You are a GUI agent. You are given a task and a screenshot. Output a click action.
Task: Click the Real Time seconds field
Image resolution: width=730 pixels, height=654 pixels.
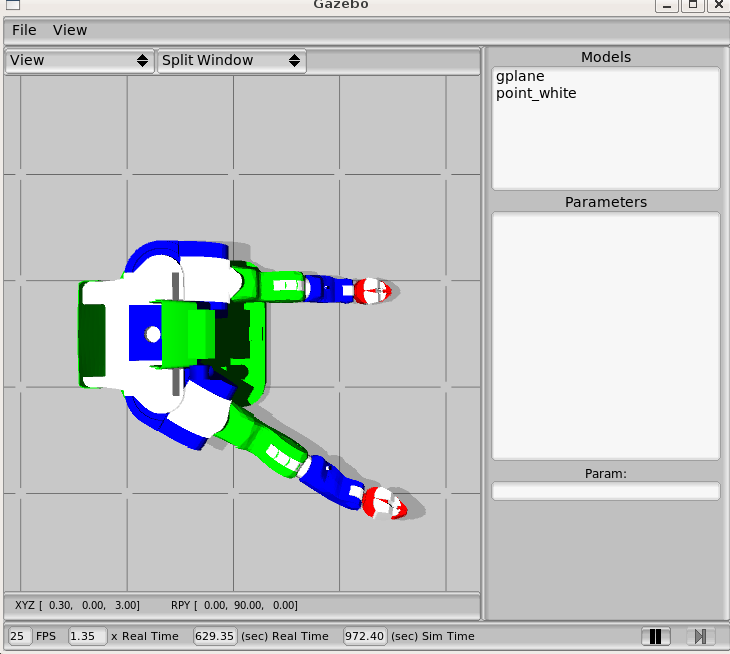(214, 636)
